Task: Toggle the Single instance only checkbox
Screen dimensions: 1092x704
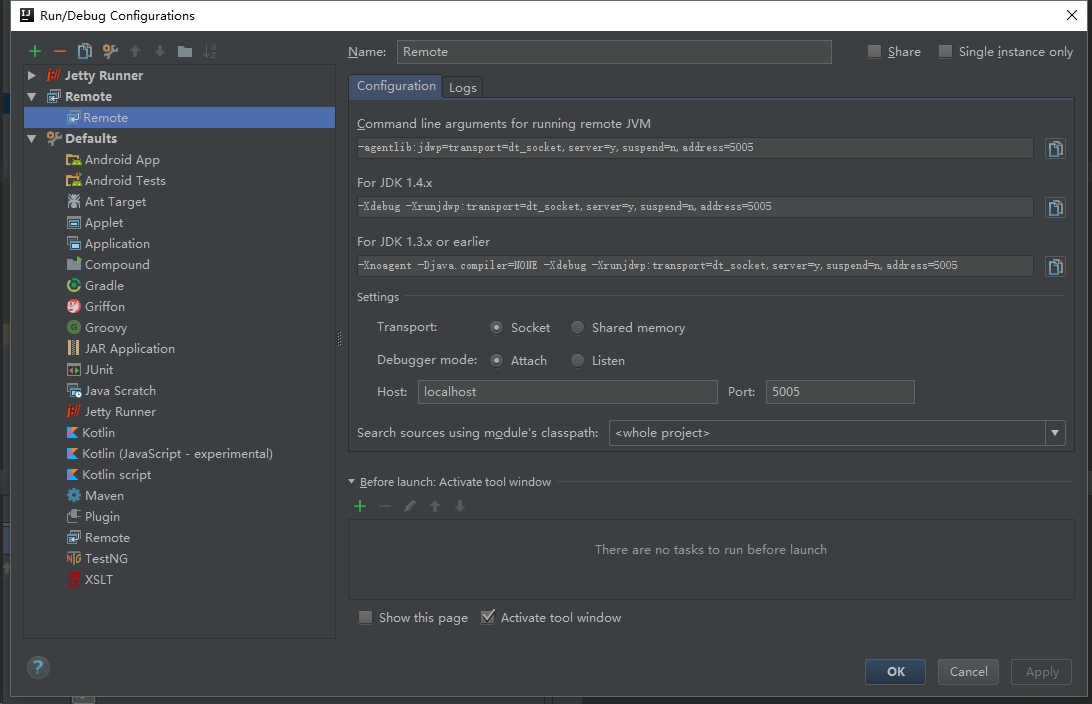Action: click(945, 52)
